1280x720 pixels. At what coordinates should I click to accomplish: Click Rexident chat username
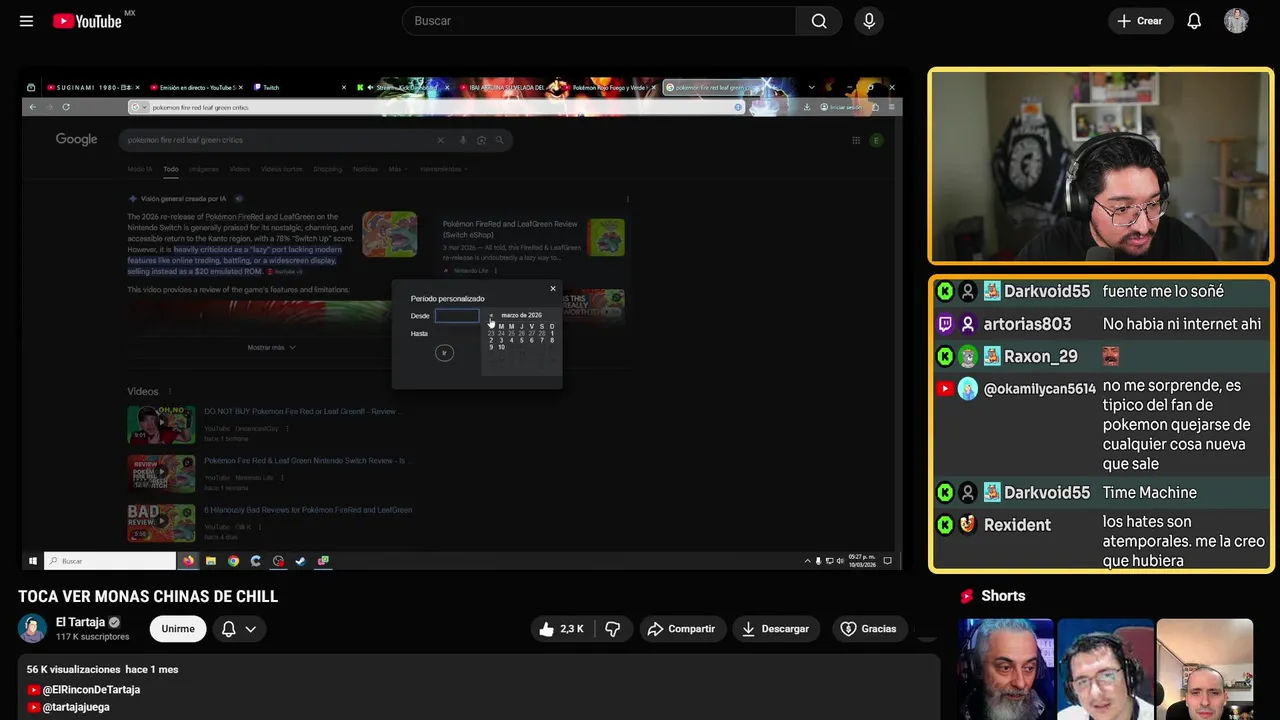tap(1017, 525)
